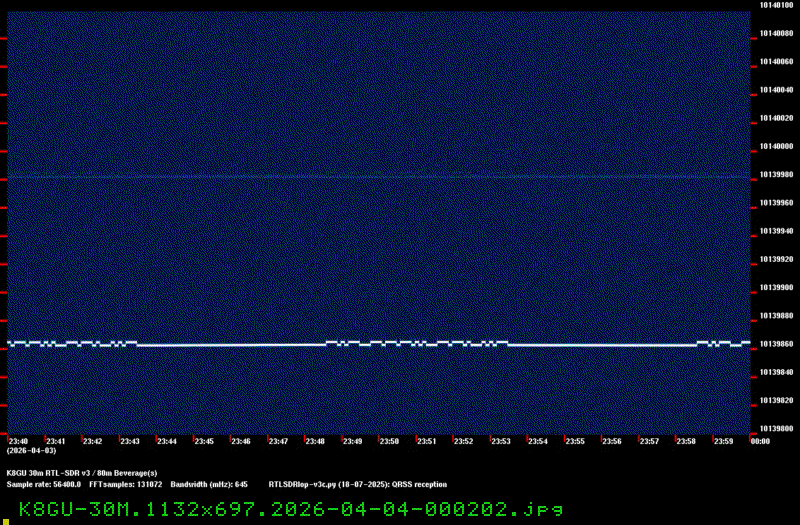The width and height of the screenshot is (800, 525).
Task: Click the 23:43 time axis label
Action: point(130,441)
